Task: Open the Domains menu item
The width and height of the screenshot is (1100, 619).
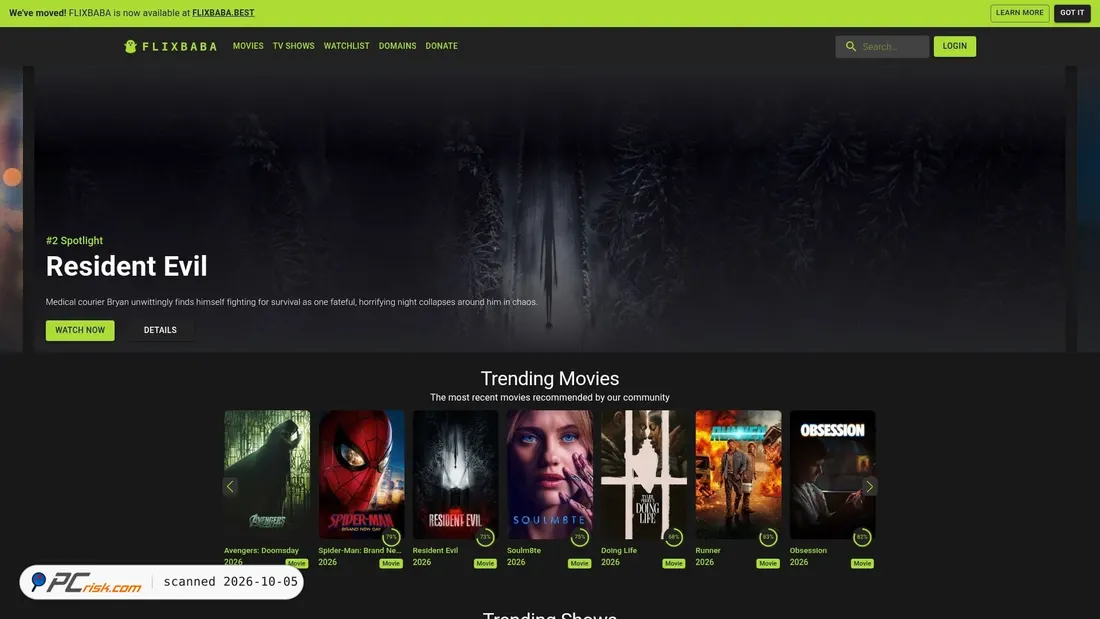Action: [x=397, y=46]
